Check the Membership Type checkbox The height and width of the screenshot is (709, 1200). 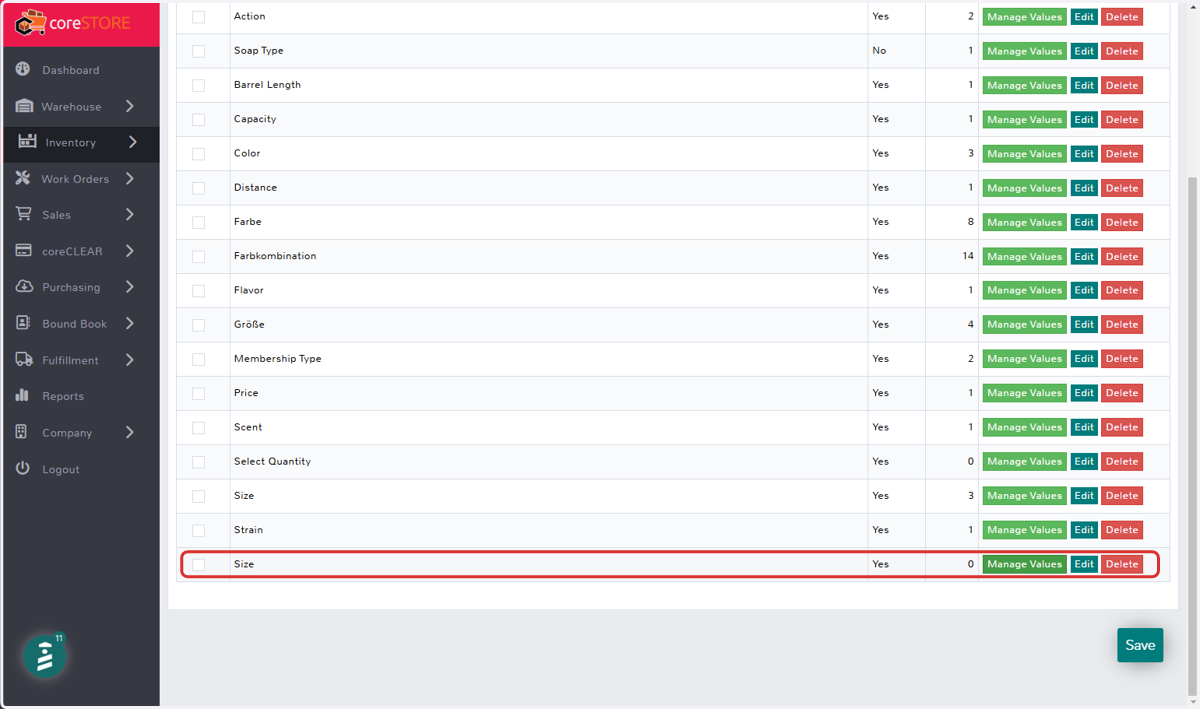point(198,359)
